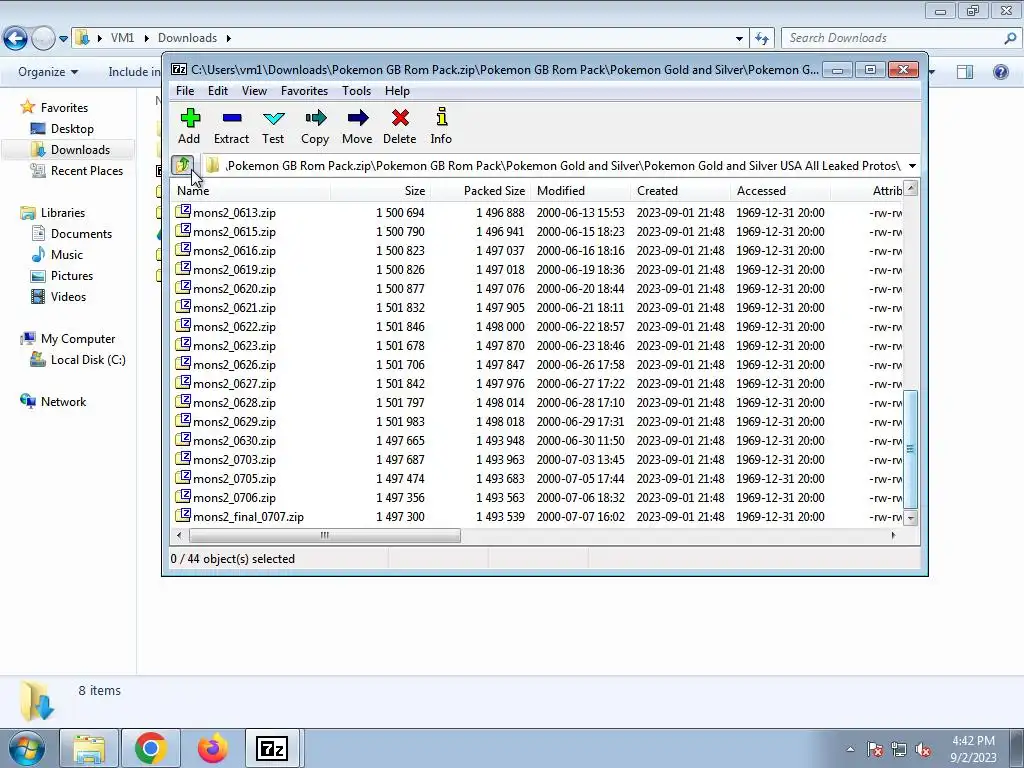Select the archive icon of mons2_final_0707.zip
Image resolution: width=1024 pixels, height=768 pixels.
(184, 515)
